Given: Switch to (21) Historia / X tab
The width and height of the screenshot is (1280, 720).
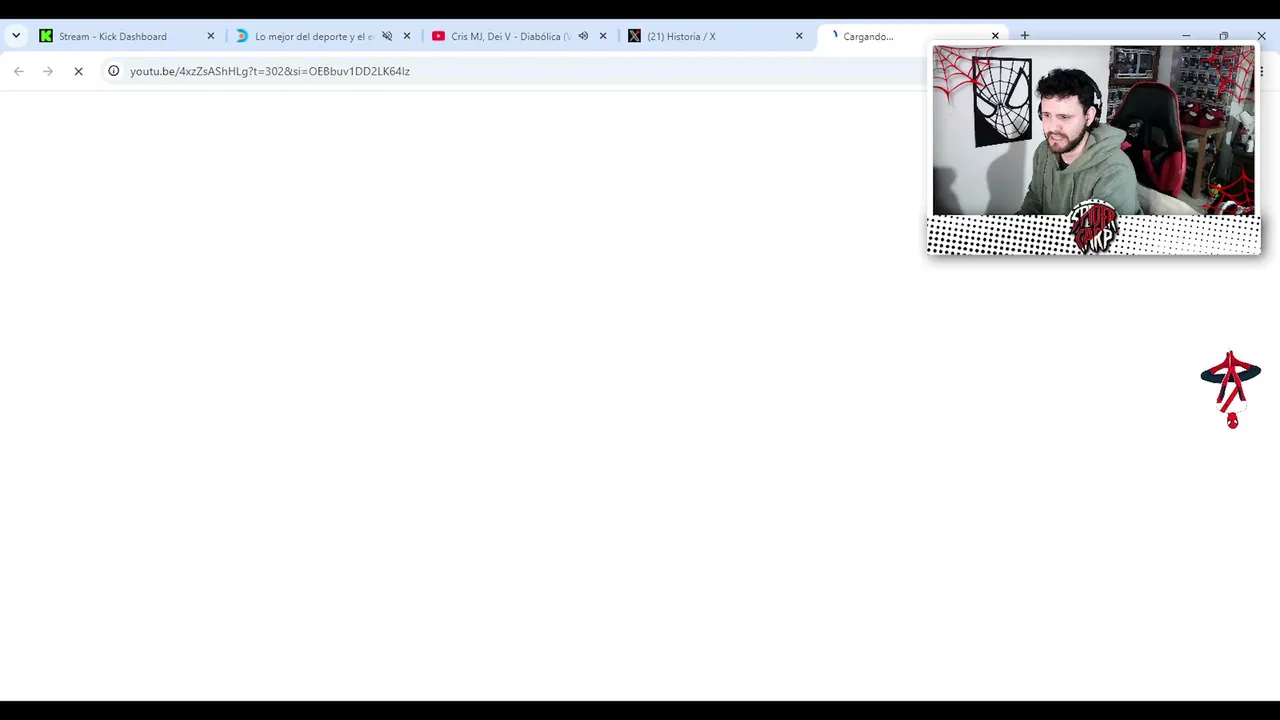Looking at the screenshot, I should 714,36.
